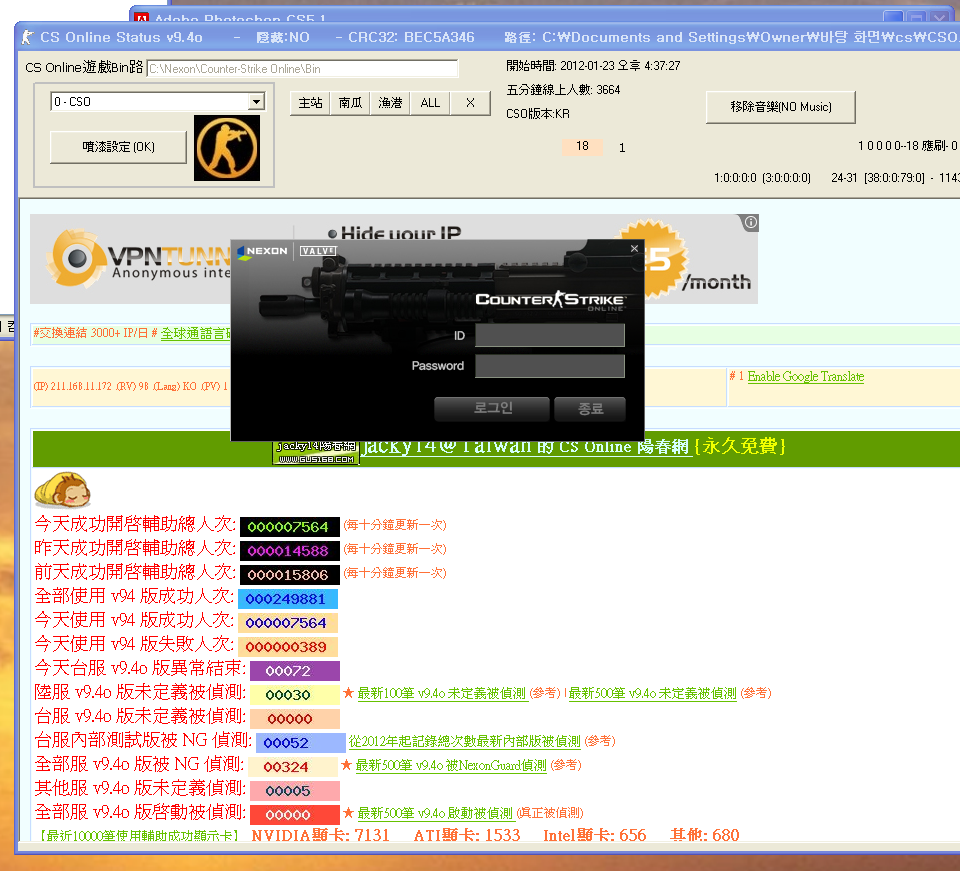This screenshot has width=960, height=871.
Task: Click the 로그인 login button
Action: [492, 408]
